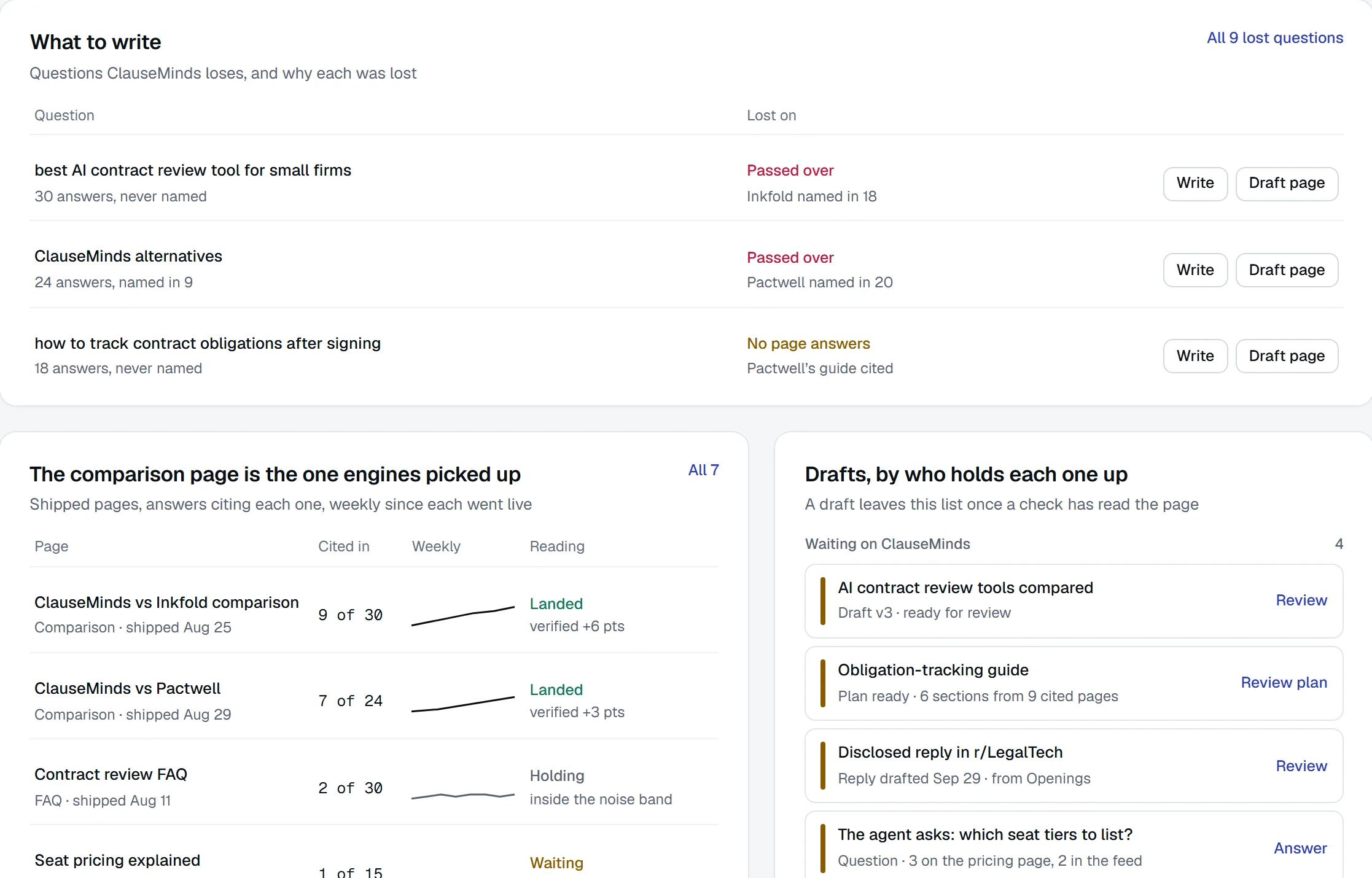Click 'how to track contract obligations after signing'
The image size is (1372, 878).
click(208, 343)
